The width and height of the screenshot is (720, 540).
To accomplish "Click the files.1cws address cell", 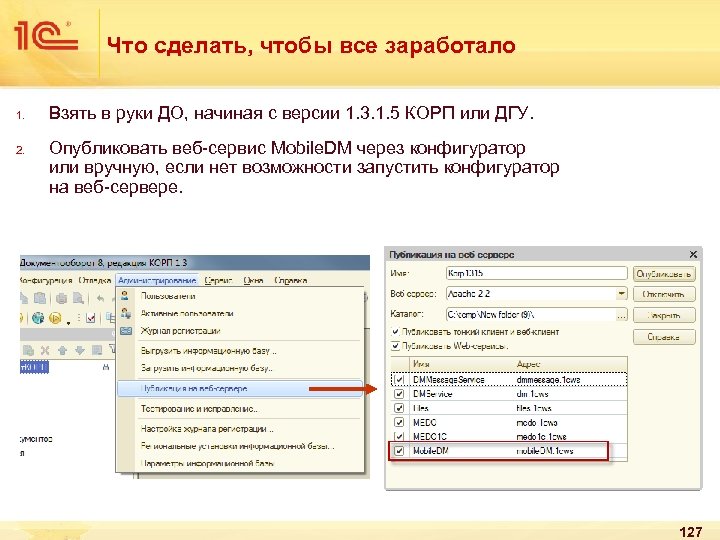I will (x=534, y=408).
